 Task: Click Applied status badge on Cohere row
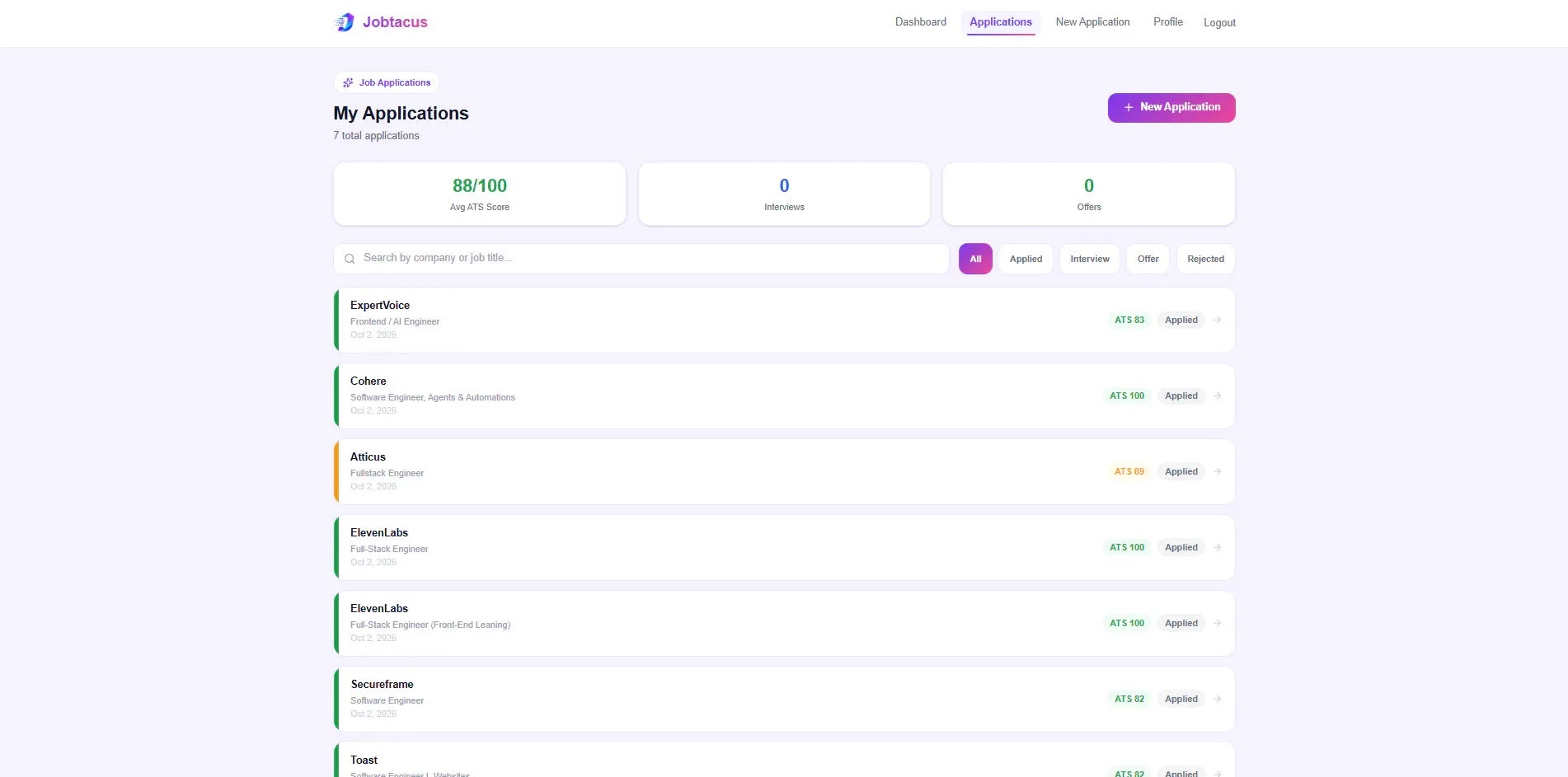point(1181,396)
